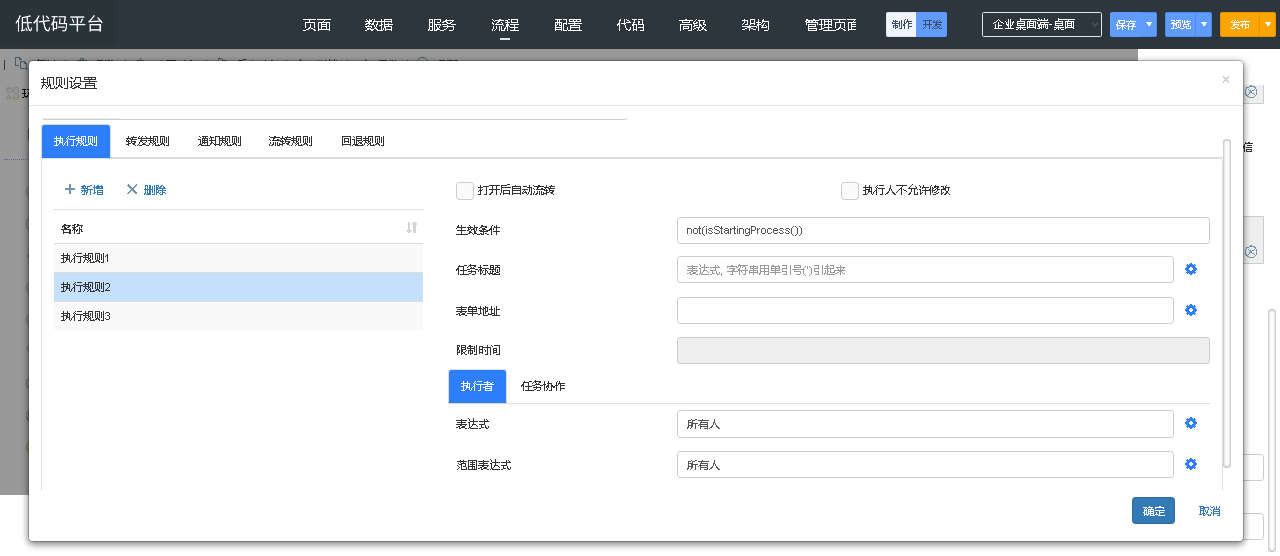Viewport: 1280px width, 556px height.
Task: Expand the 保存 button dropdown arrow
Action: pos(1150,24)
